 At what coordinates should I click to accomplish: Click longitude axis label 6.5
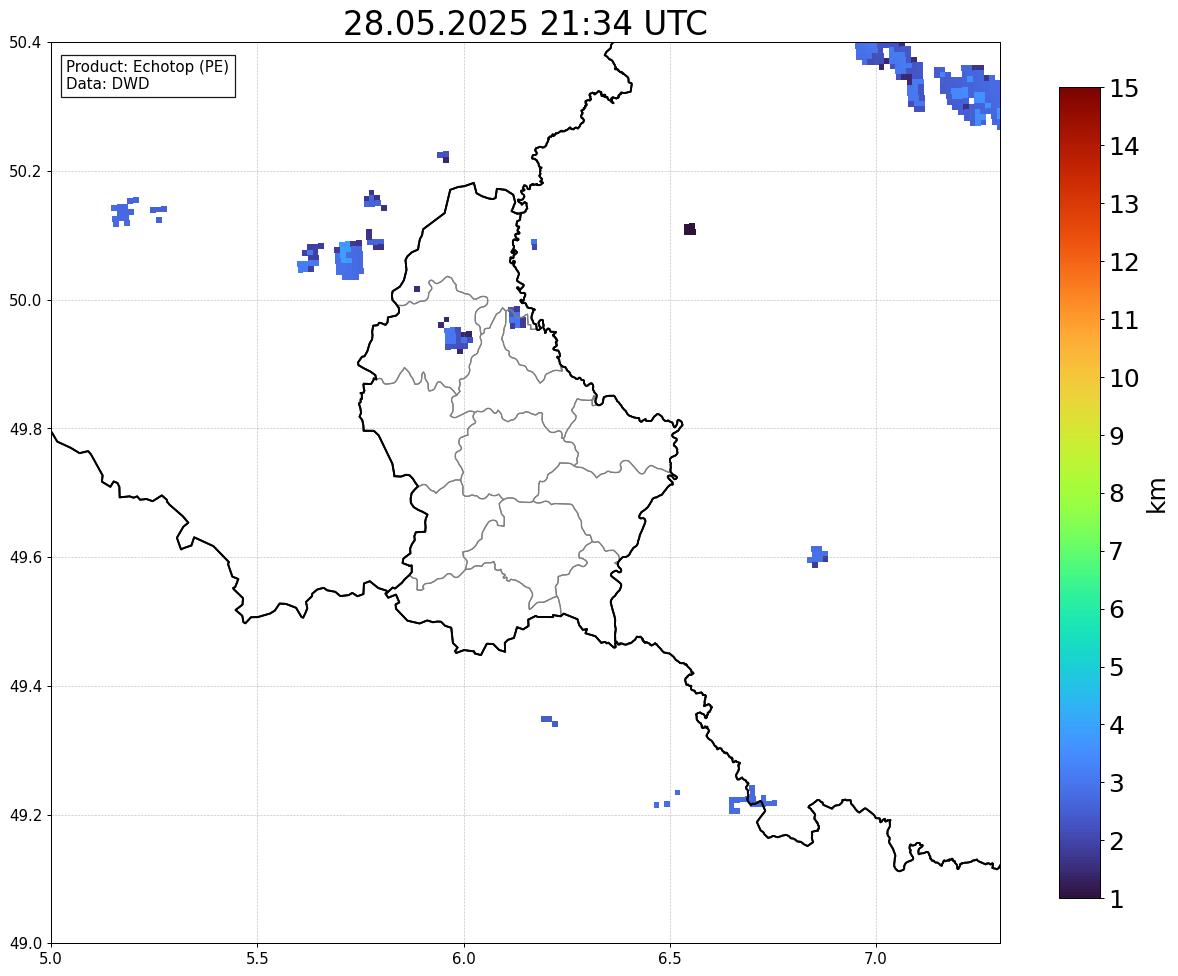pyautogui.click(x=670, y=959)
